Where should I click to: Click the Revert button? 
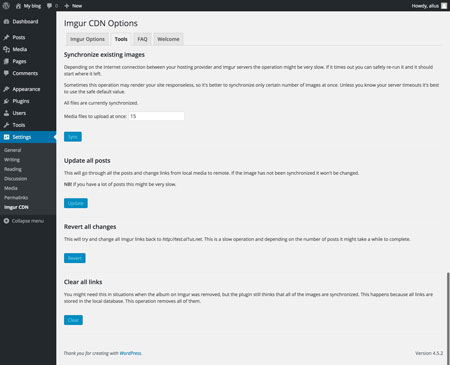tap(75, 258)
